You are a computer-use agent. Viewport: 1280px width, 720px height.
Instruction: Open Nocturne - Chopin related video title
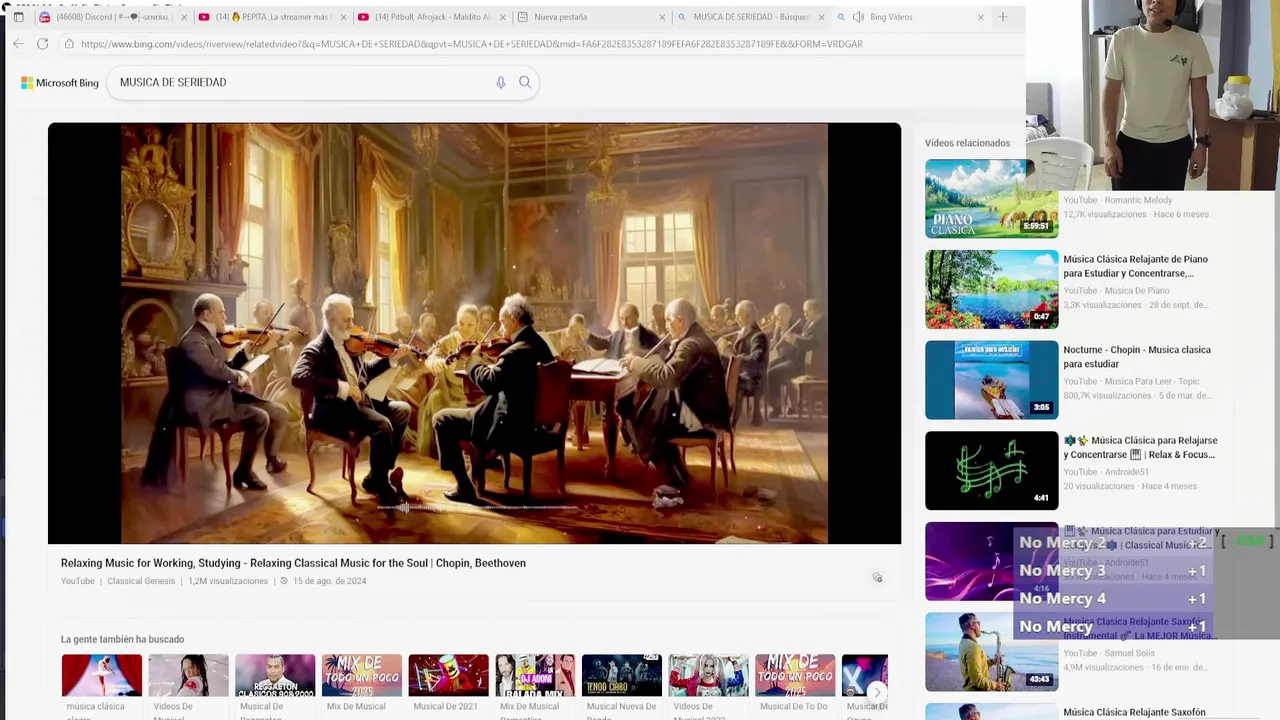coord(1137,357)
